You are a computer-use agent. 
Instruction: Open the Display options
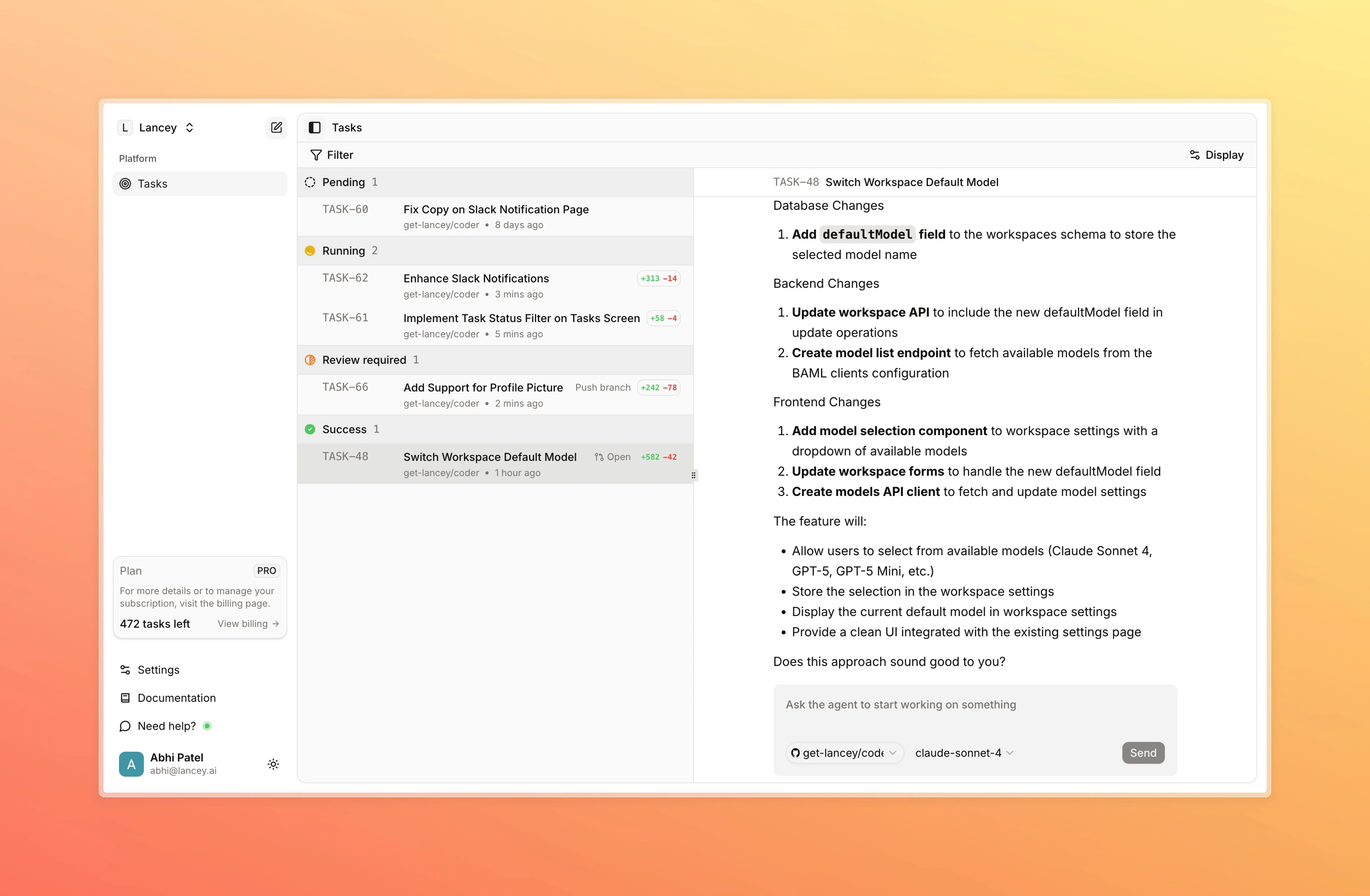coord(1216,155)
